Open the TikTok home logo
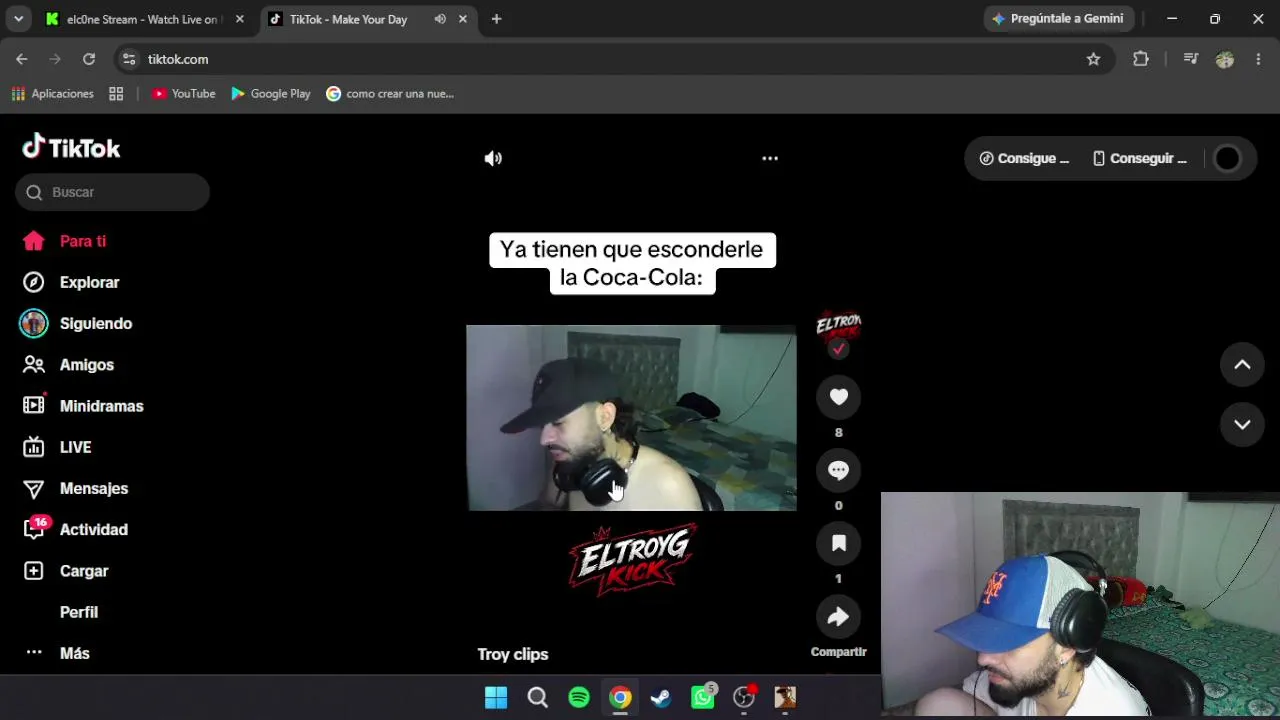This screenshot has width=1280, height=720. (x=71, y=147)
